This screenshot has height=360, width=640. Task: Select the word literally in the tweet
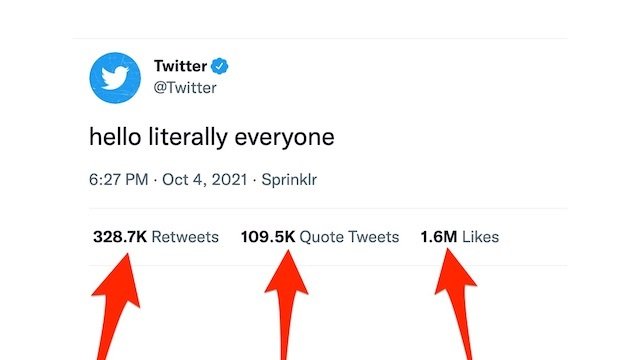[188, 138]
